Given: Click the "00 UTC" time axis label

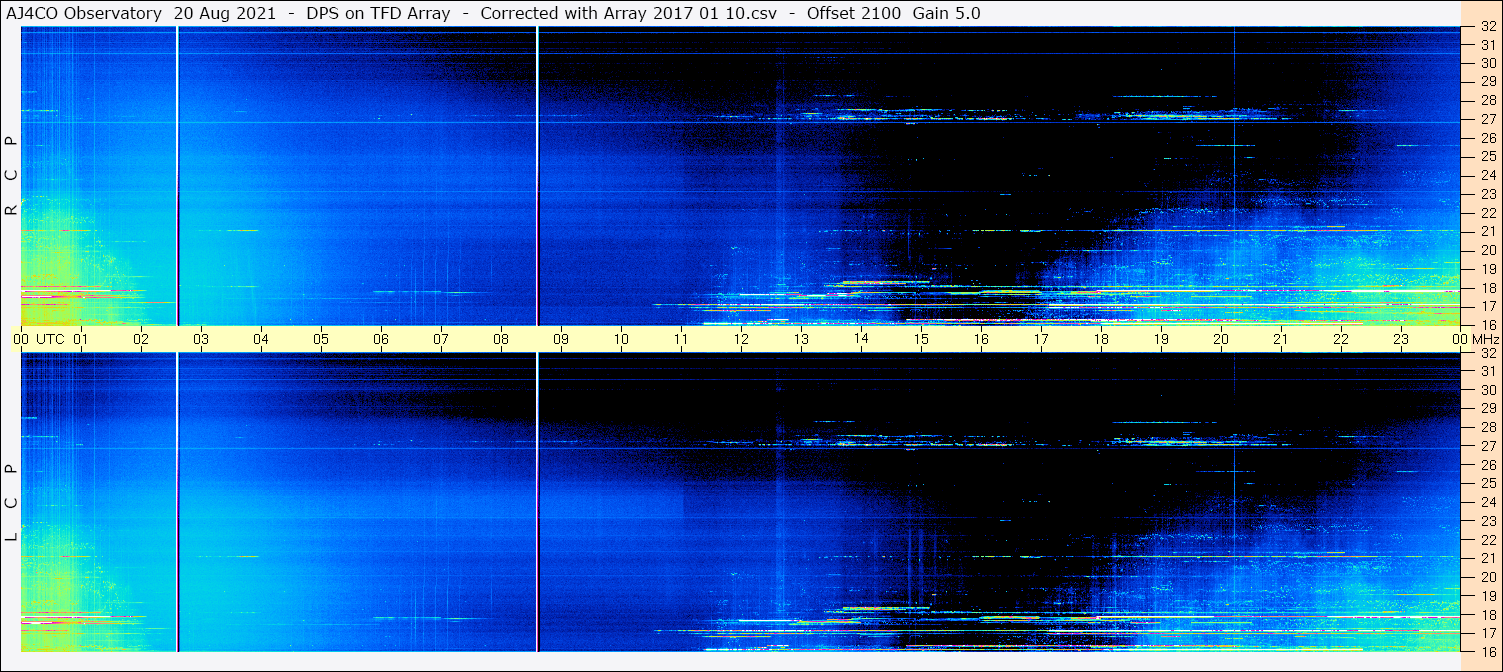Looking at the screenshot, I should point(39,339).
